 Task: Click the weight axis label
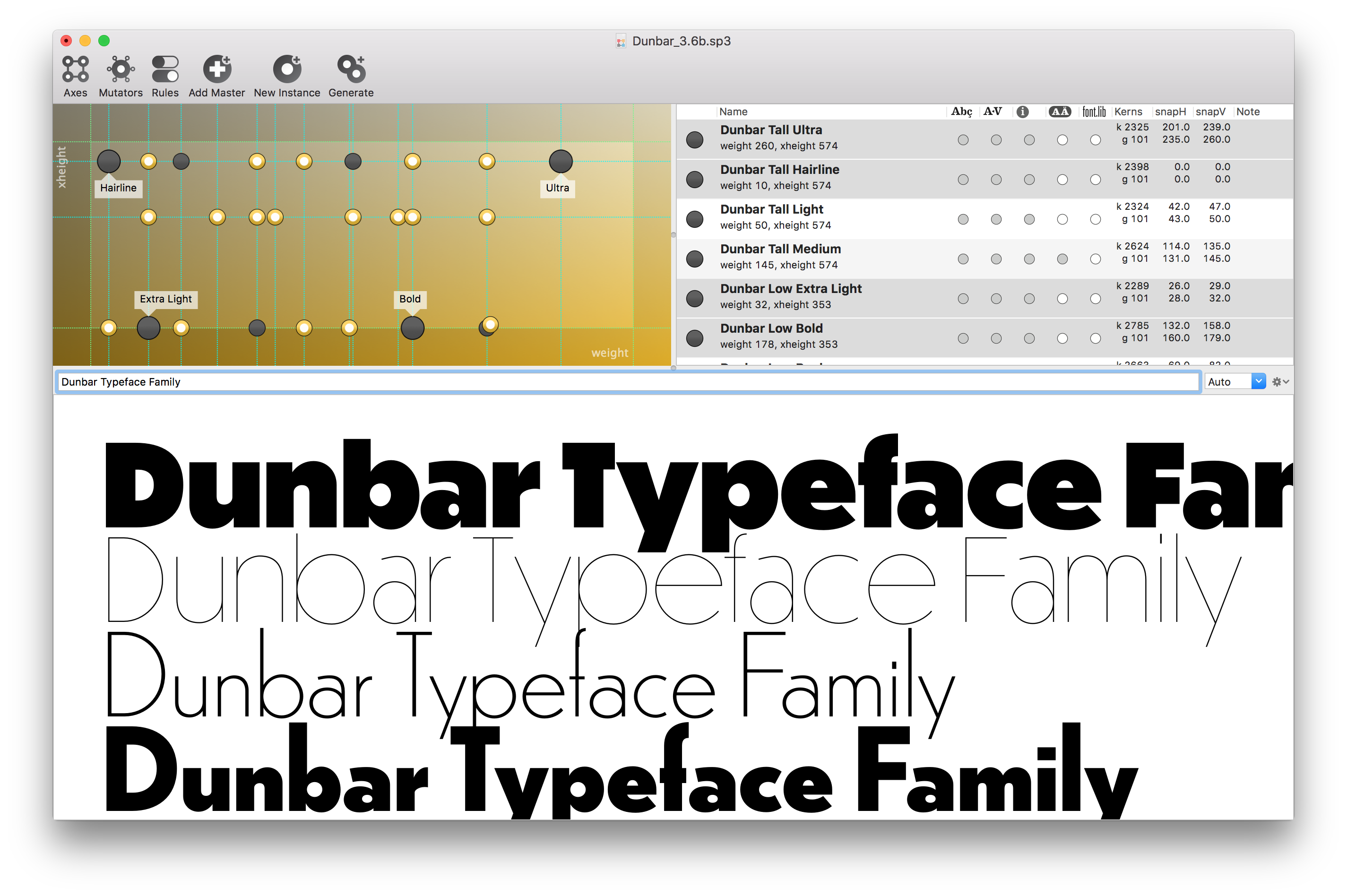pos(609,353)
